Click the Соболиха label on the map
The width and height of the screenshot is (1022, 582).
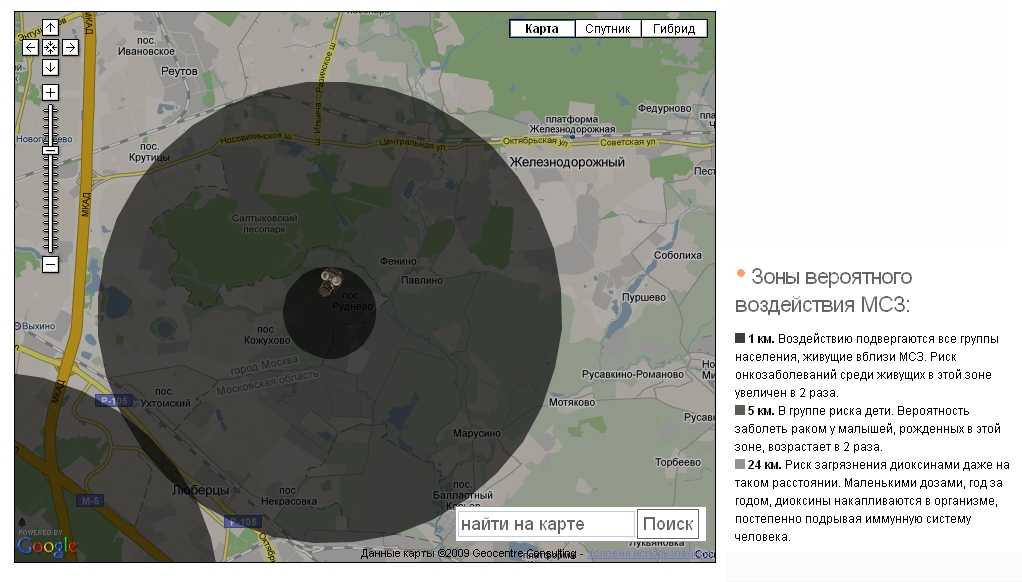tap(678, 255)
